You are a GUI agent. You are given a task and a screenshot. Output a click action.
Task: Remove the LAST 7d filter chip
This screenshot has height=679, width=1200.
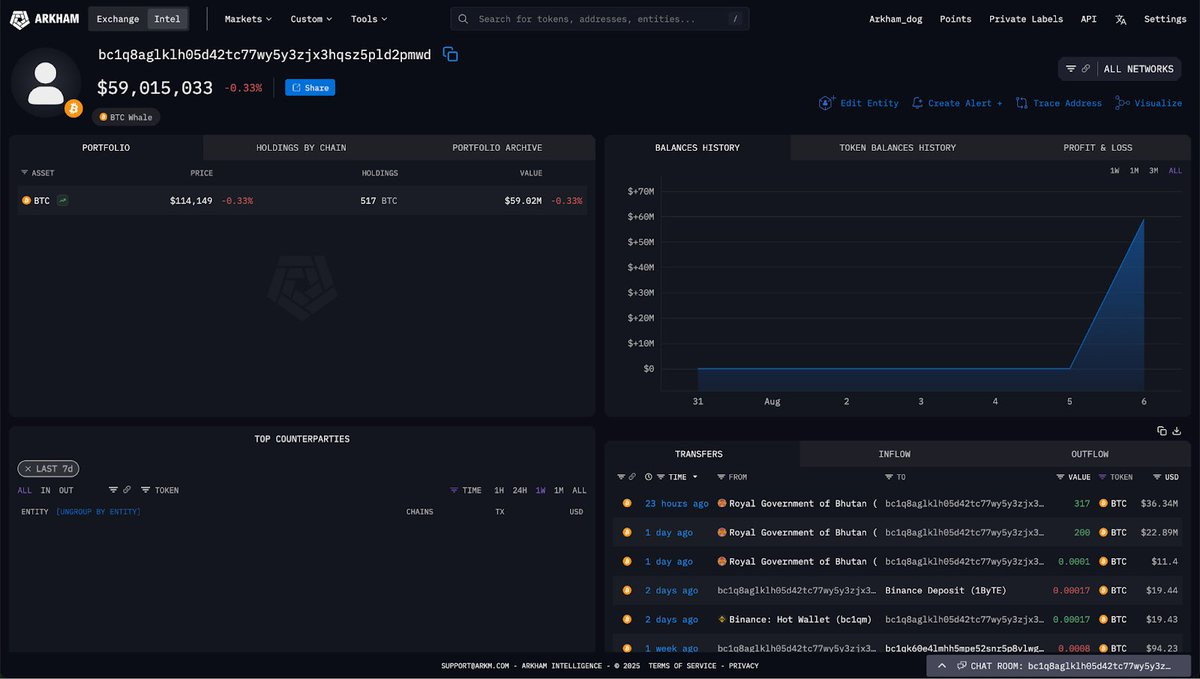pos(27,469)
